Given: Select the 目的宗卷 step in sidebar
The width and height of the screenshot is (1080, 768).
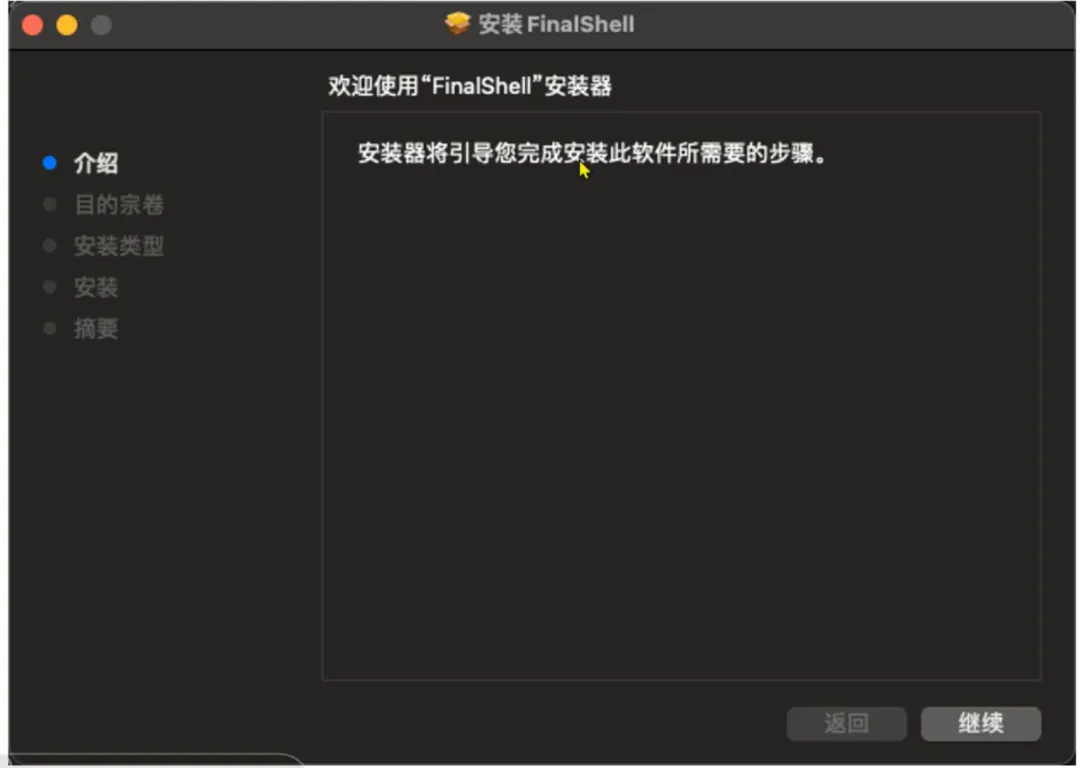Looking at the screenshot, I should click(x=118, y=205).
